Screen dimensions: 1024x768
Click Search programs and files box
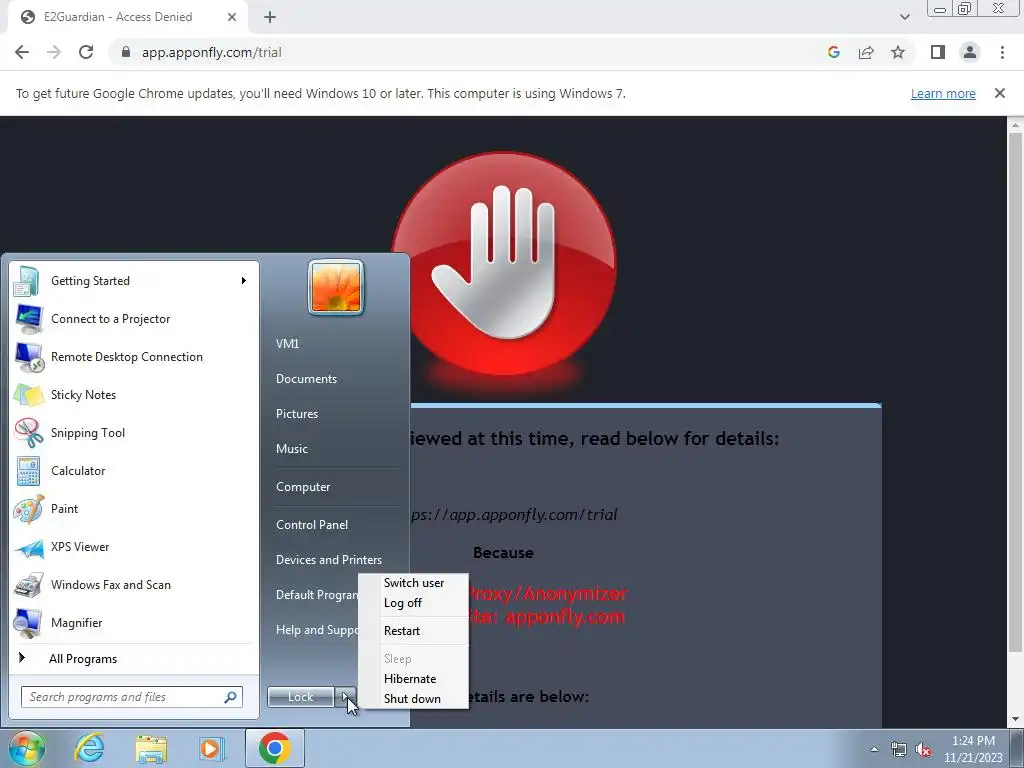tap(131, 697)
